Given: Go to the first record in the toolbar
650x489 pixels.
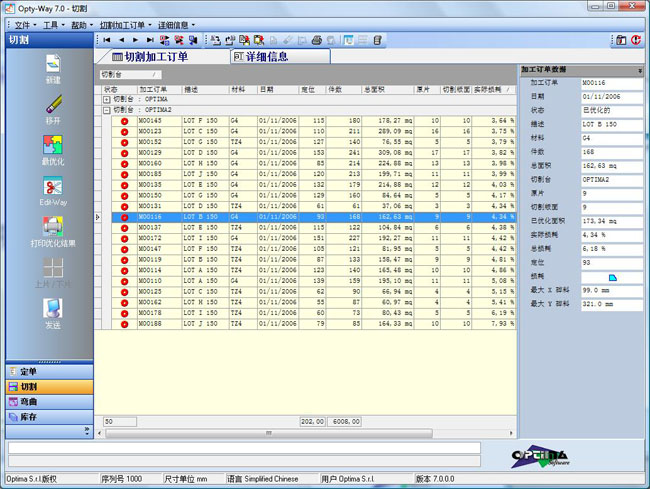Looking at the screenshot, I should point(107,40).
